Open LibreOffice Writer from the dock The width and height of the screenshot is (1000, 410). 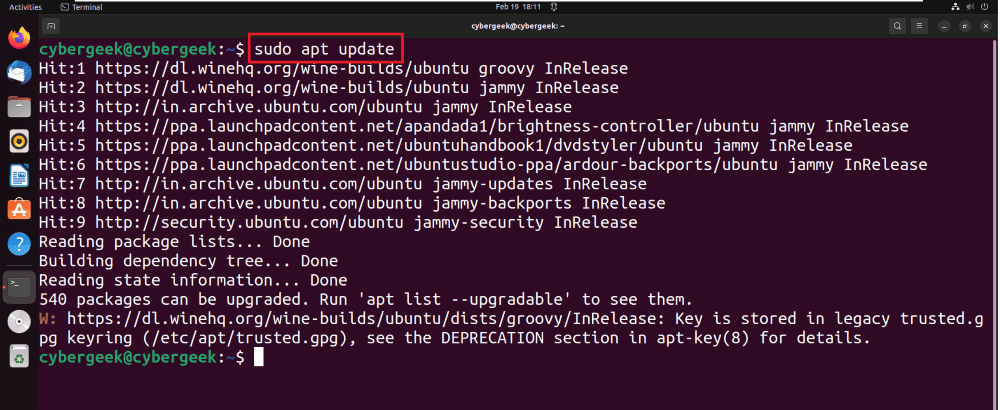[x=19, y=175]
